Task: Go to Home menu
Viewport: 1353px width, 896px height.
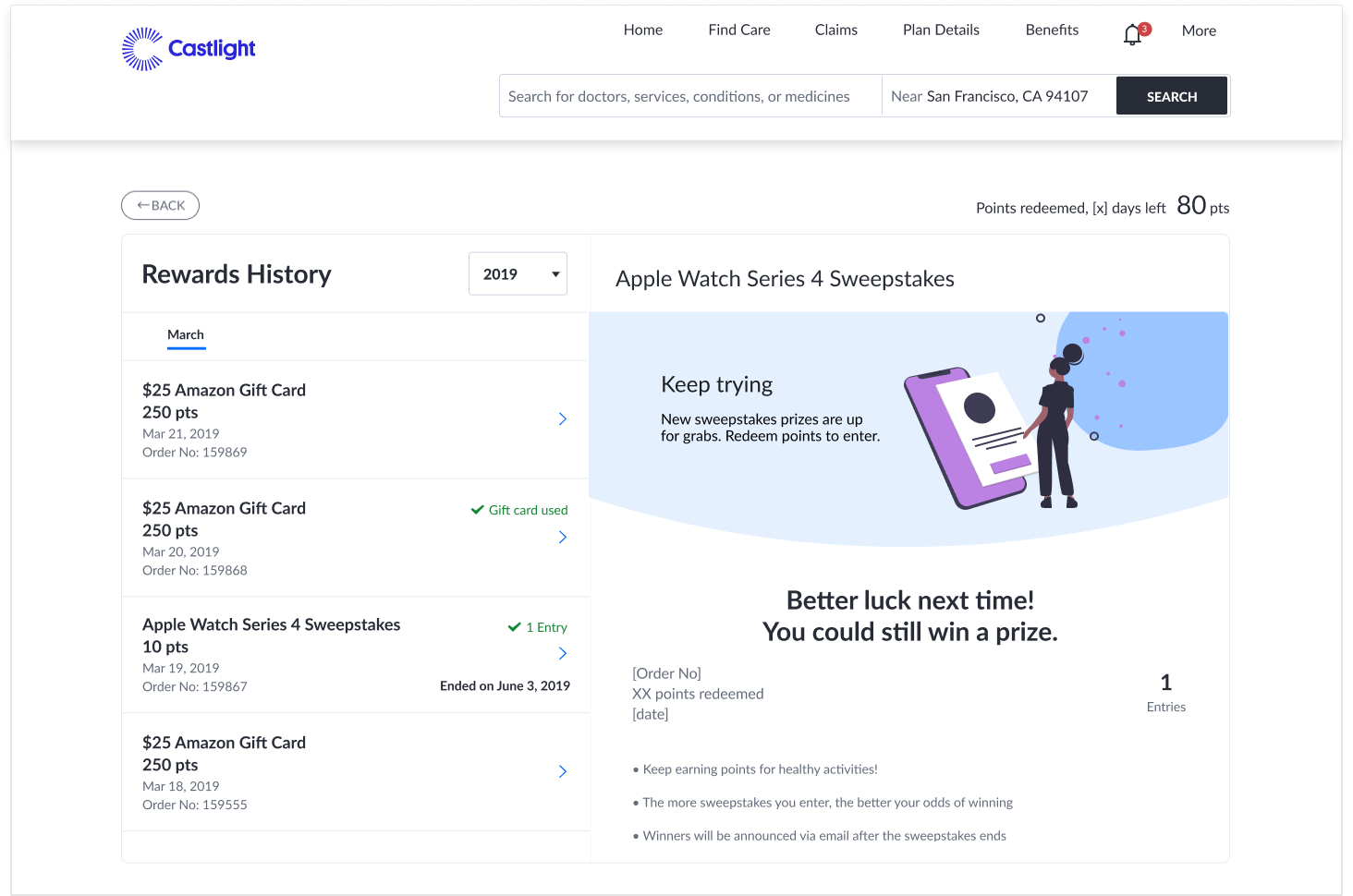Action: point(643,30)
